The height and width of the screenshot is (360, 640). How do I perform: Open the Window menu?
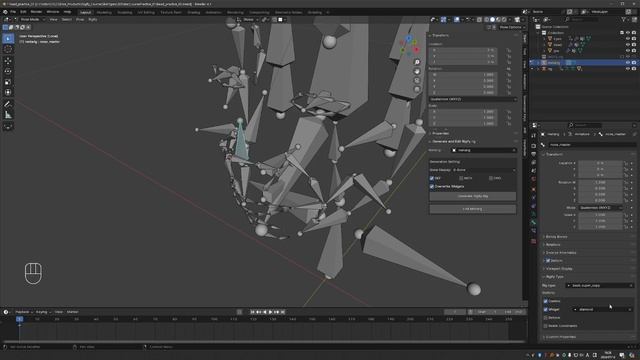(x=53, y=12)
